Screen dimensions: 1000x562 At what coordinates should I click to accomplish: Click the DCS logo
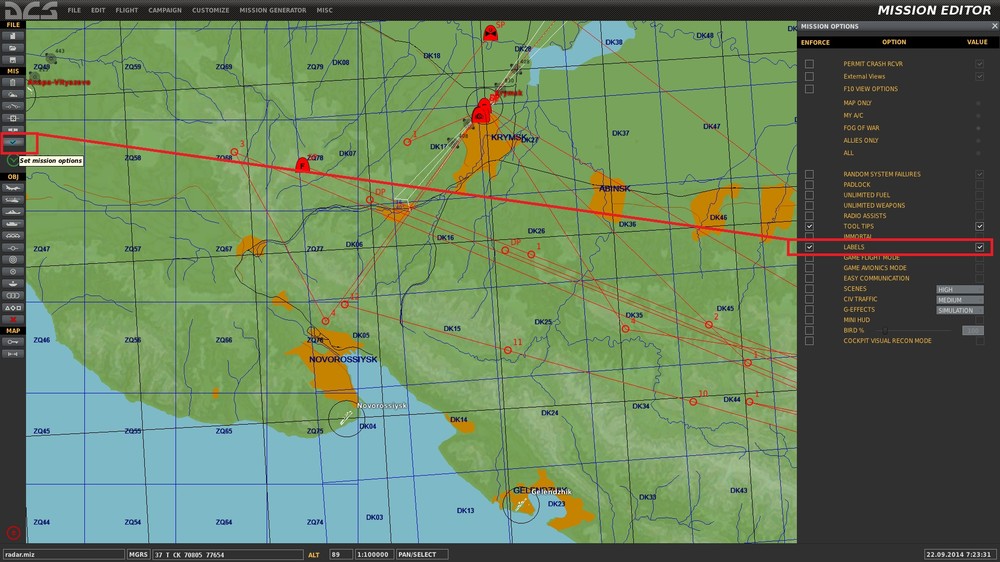[x=31, y=10]
